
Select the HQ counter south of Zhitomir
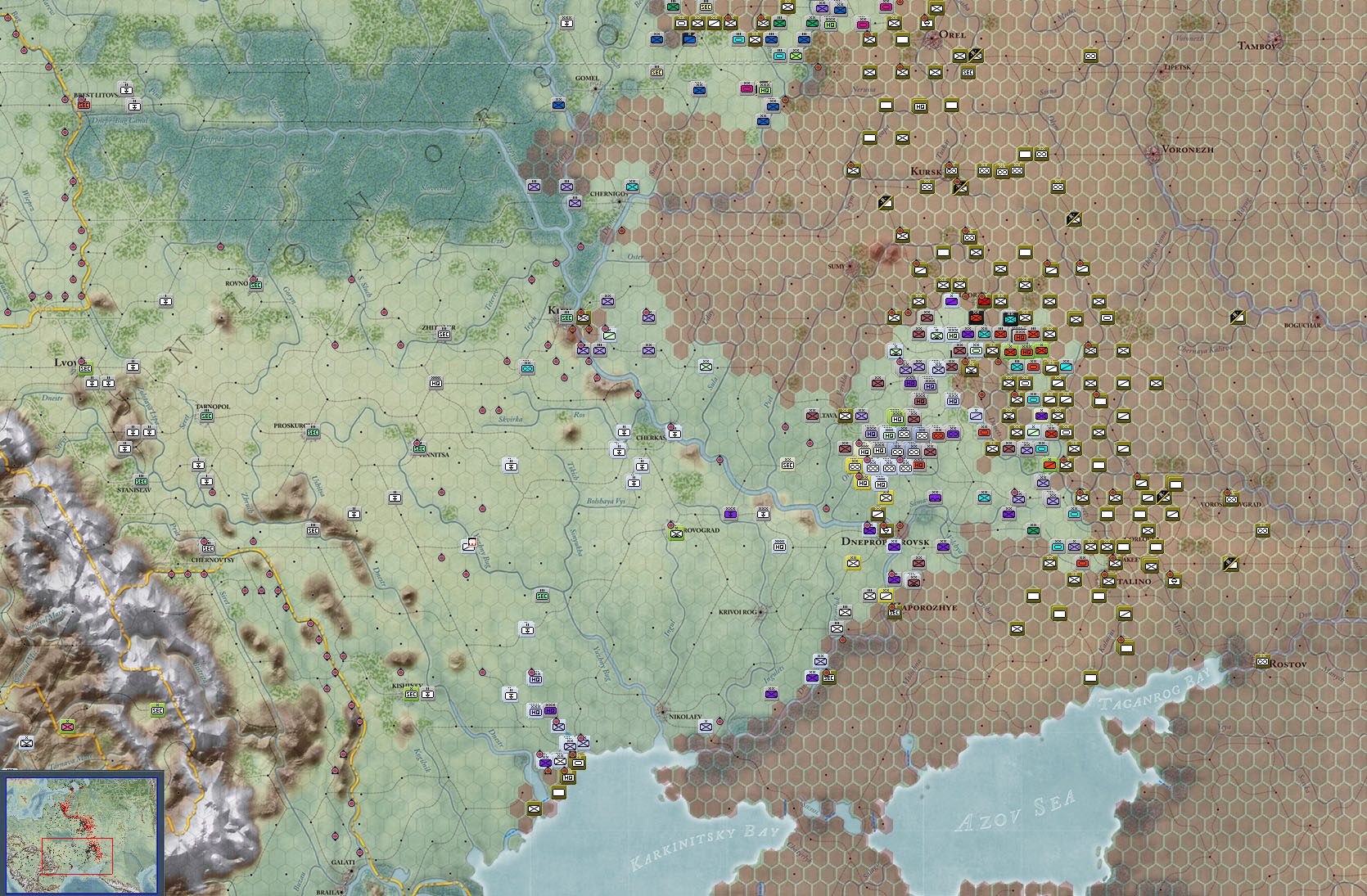(x=435, y=383)
